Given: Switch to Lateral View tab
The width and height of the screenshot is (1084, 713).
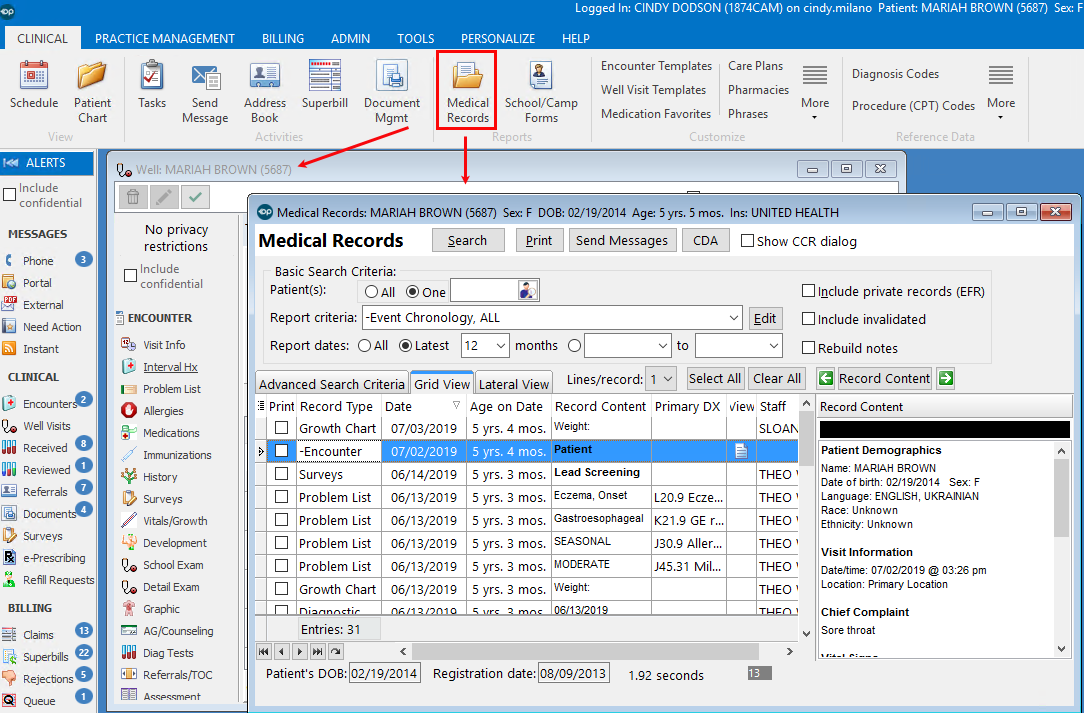Looking at the screenshot, I should pos(514,384).
